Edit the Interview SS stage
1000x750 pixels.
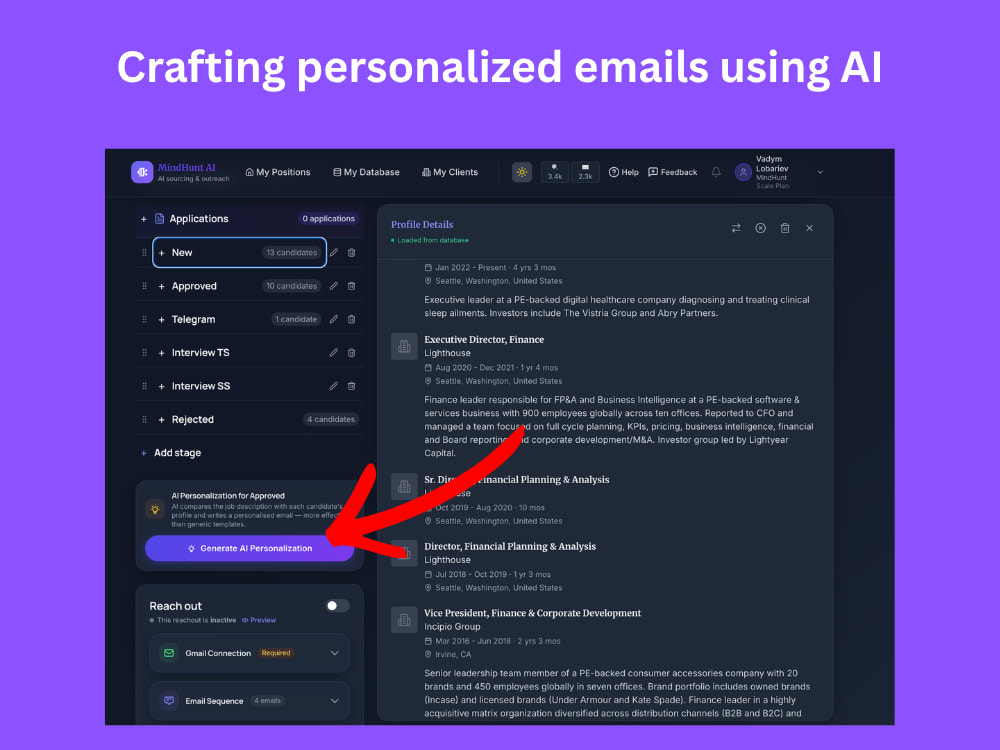334,386
